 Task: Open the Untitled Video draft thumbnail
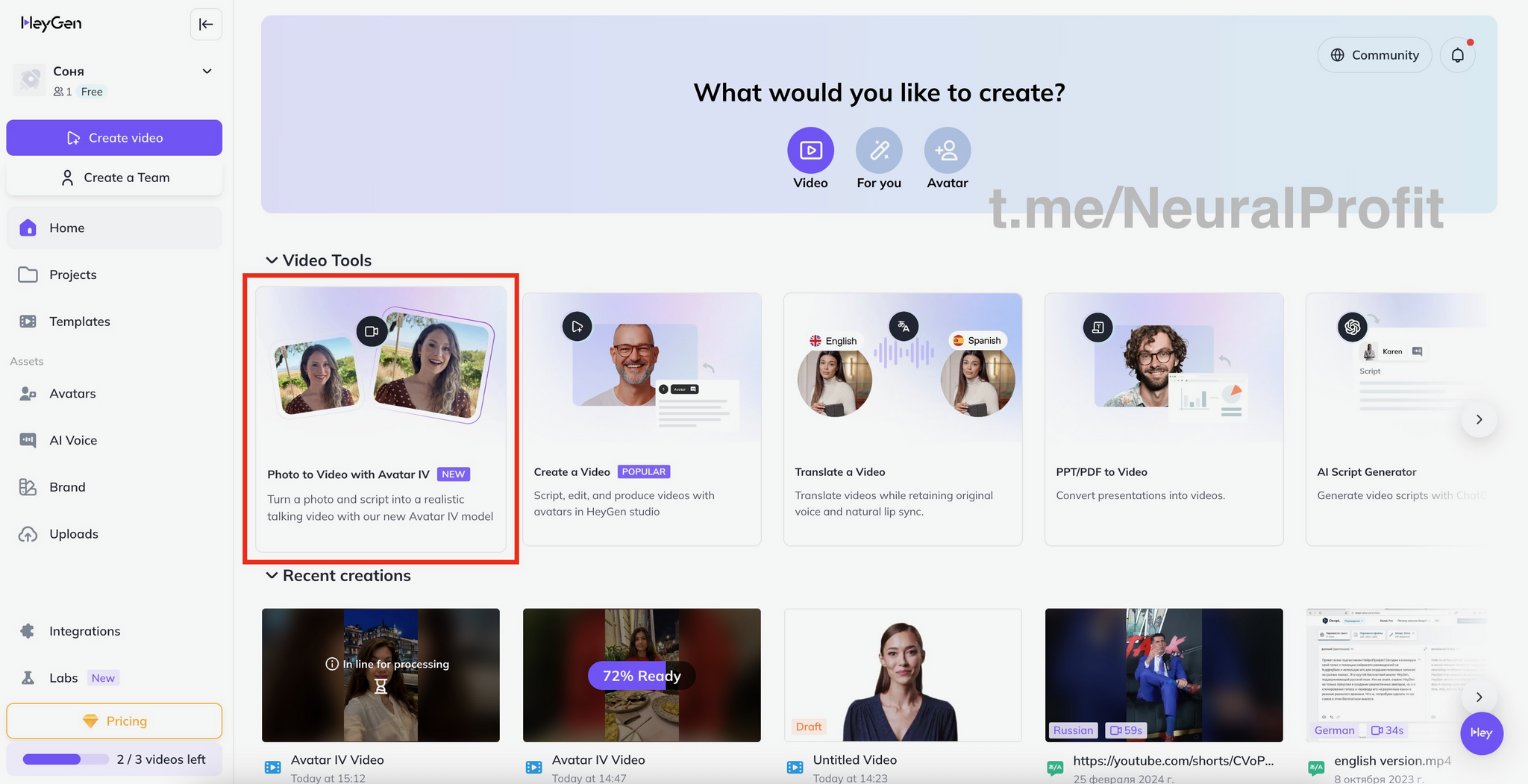[x=903, y=675]
